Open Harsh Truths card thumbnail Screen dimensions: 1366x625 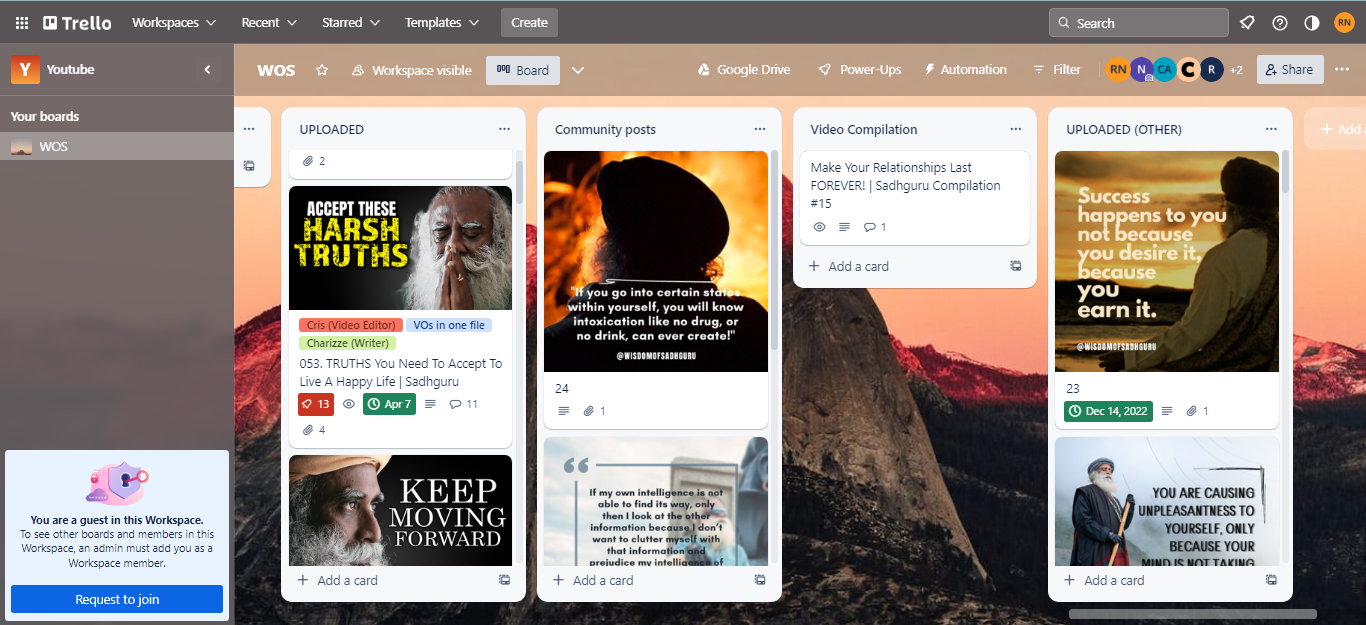pyautogui.click(x=400, y=248)
